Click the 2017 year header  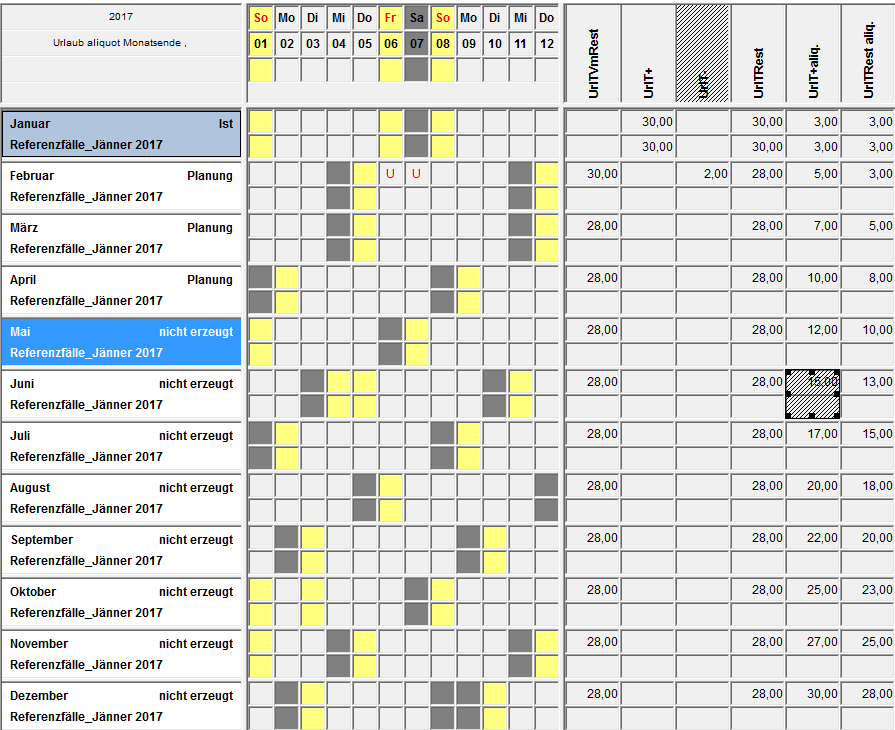[121, 17]
